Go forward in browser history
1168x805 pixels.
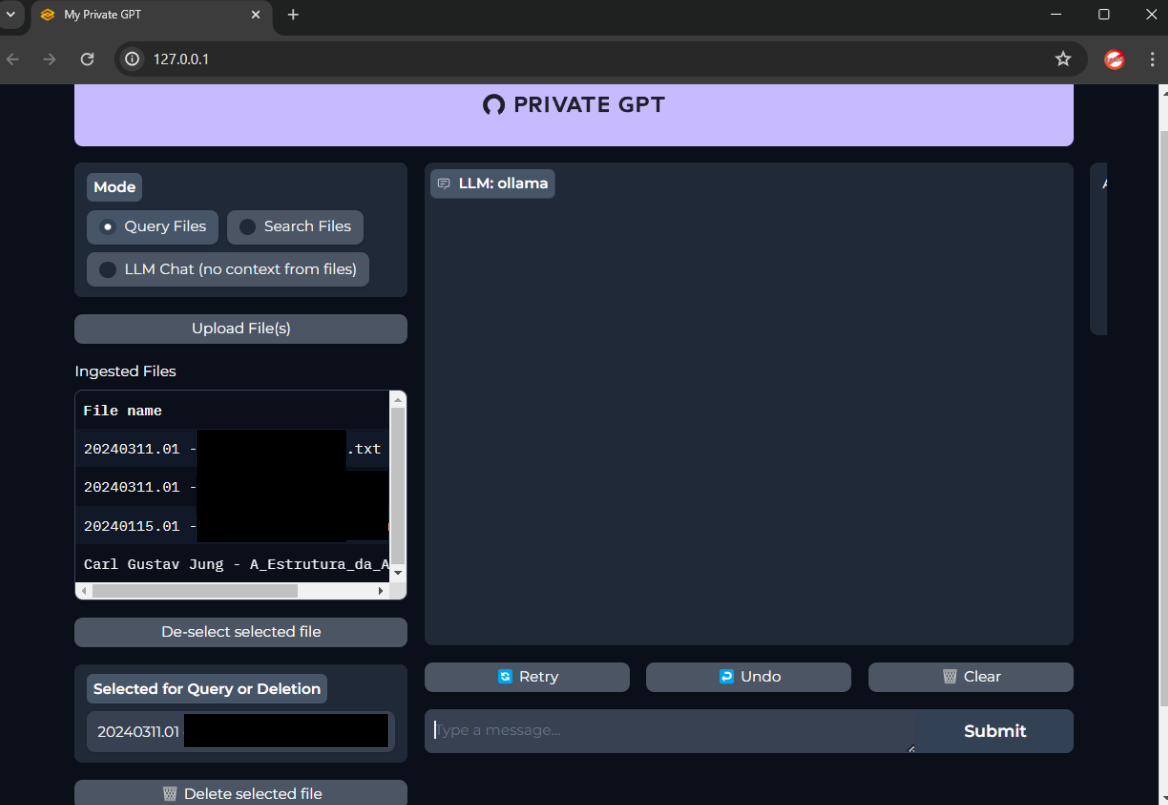49,59
